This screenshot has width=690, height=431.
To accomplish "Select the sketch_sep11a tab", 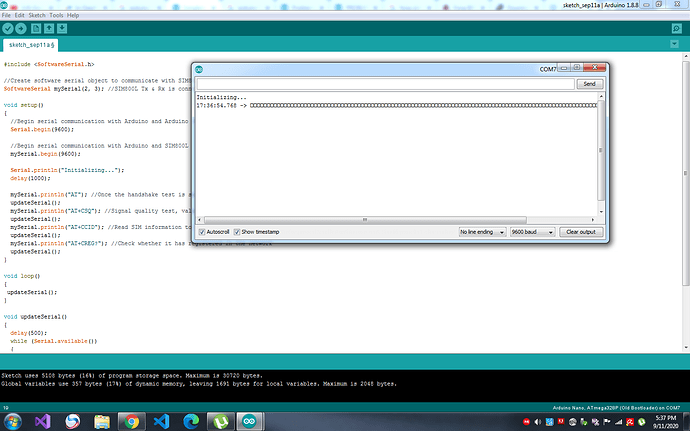I will (x=31, y=45).
